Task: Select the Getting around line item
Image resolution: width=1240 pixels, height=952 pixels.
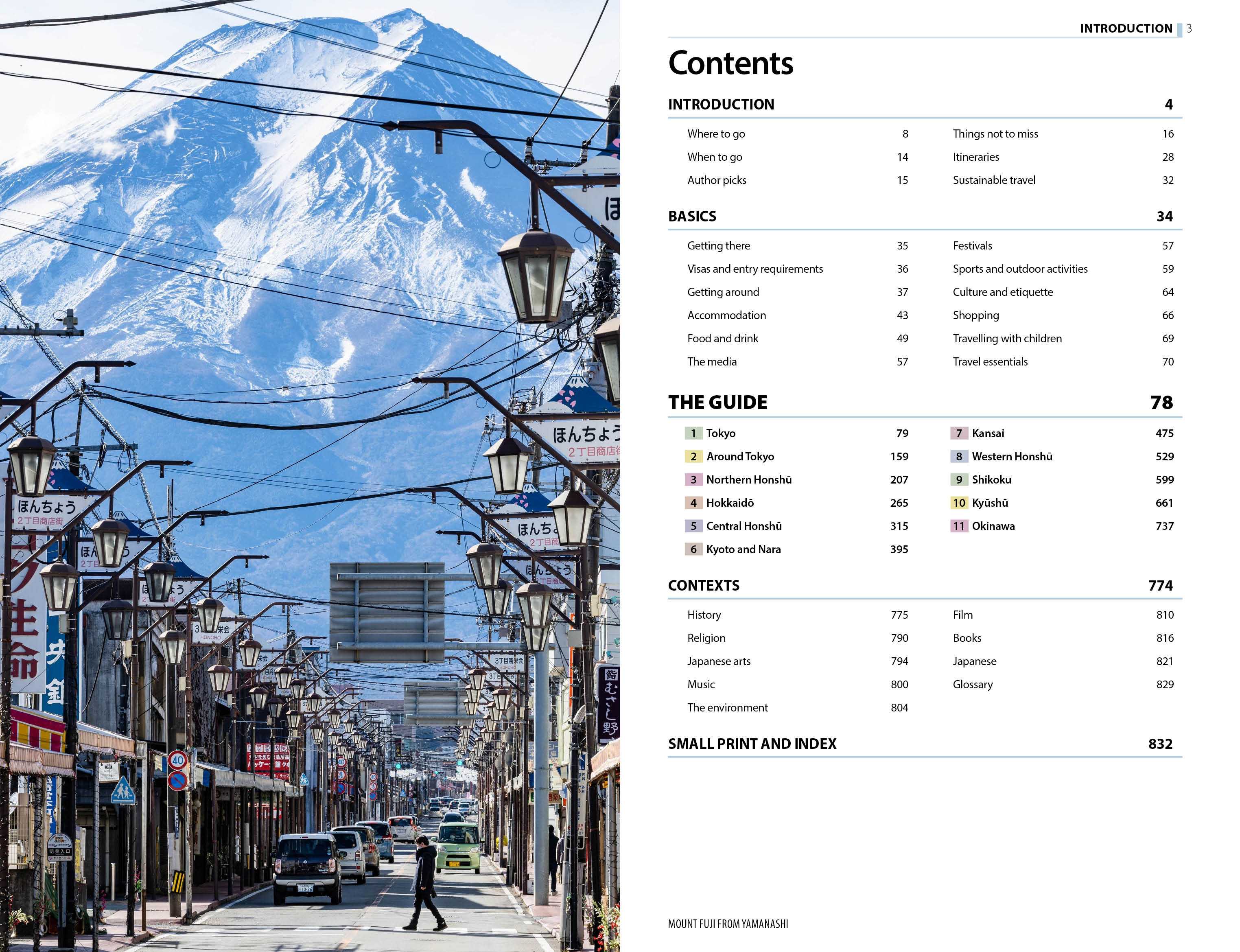Action: coord(723,292)
